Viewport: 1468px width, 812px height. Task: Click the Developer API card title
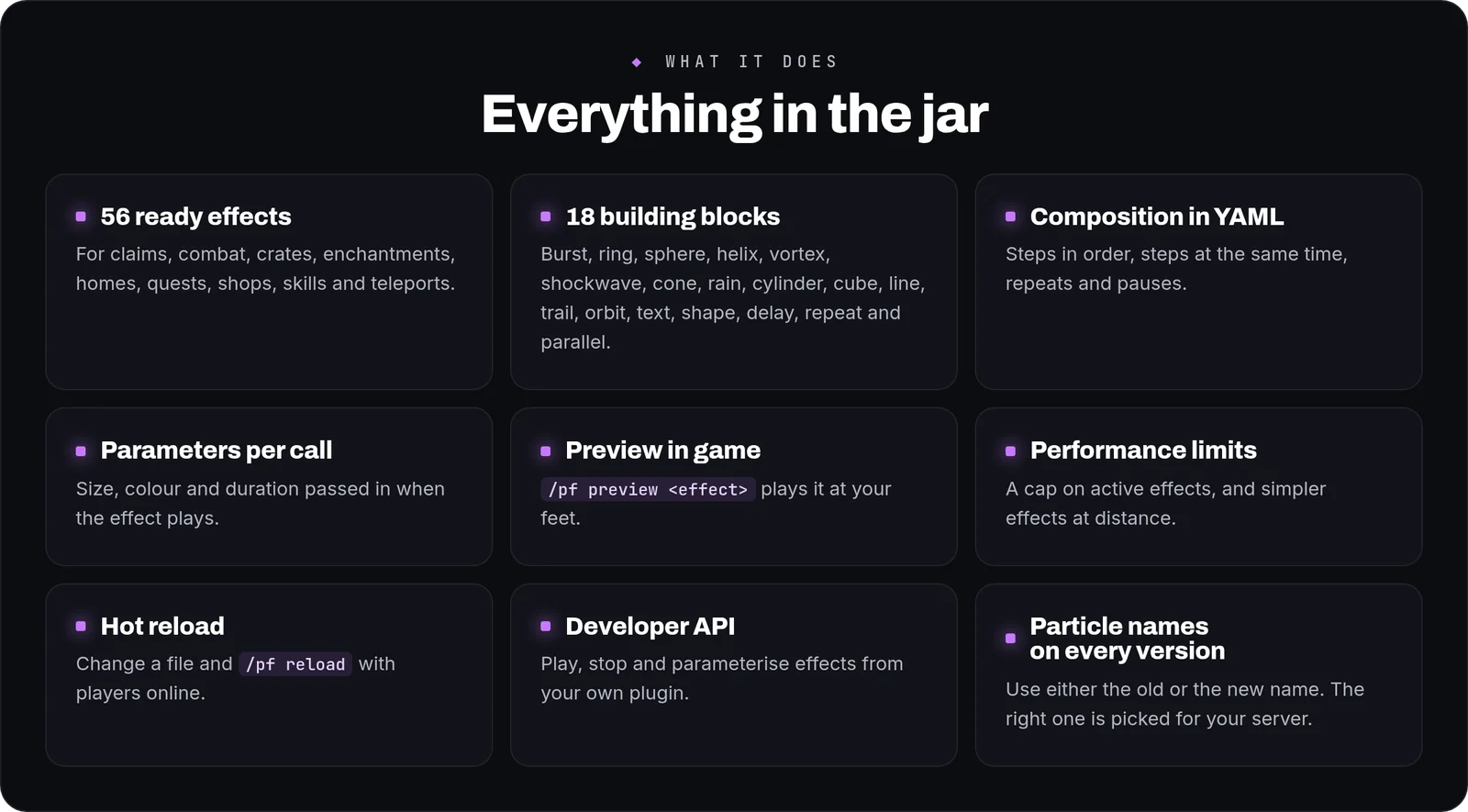650,626
